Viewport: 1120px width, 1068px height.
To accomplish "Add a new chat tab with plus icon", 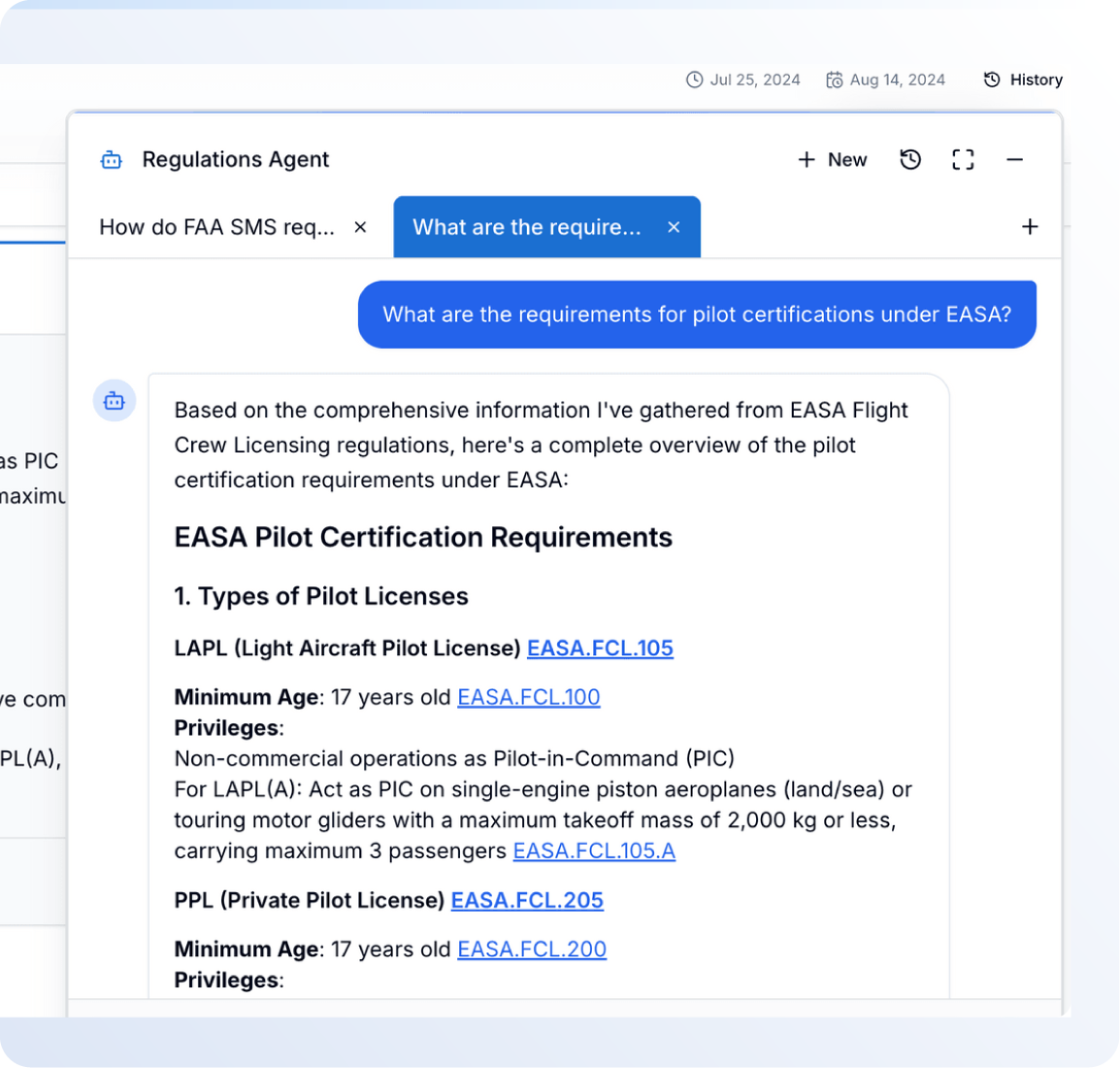I will pyautogui.click(x=1030, y=227).
